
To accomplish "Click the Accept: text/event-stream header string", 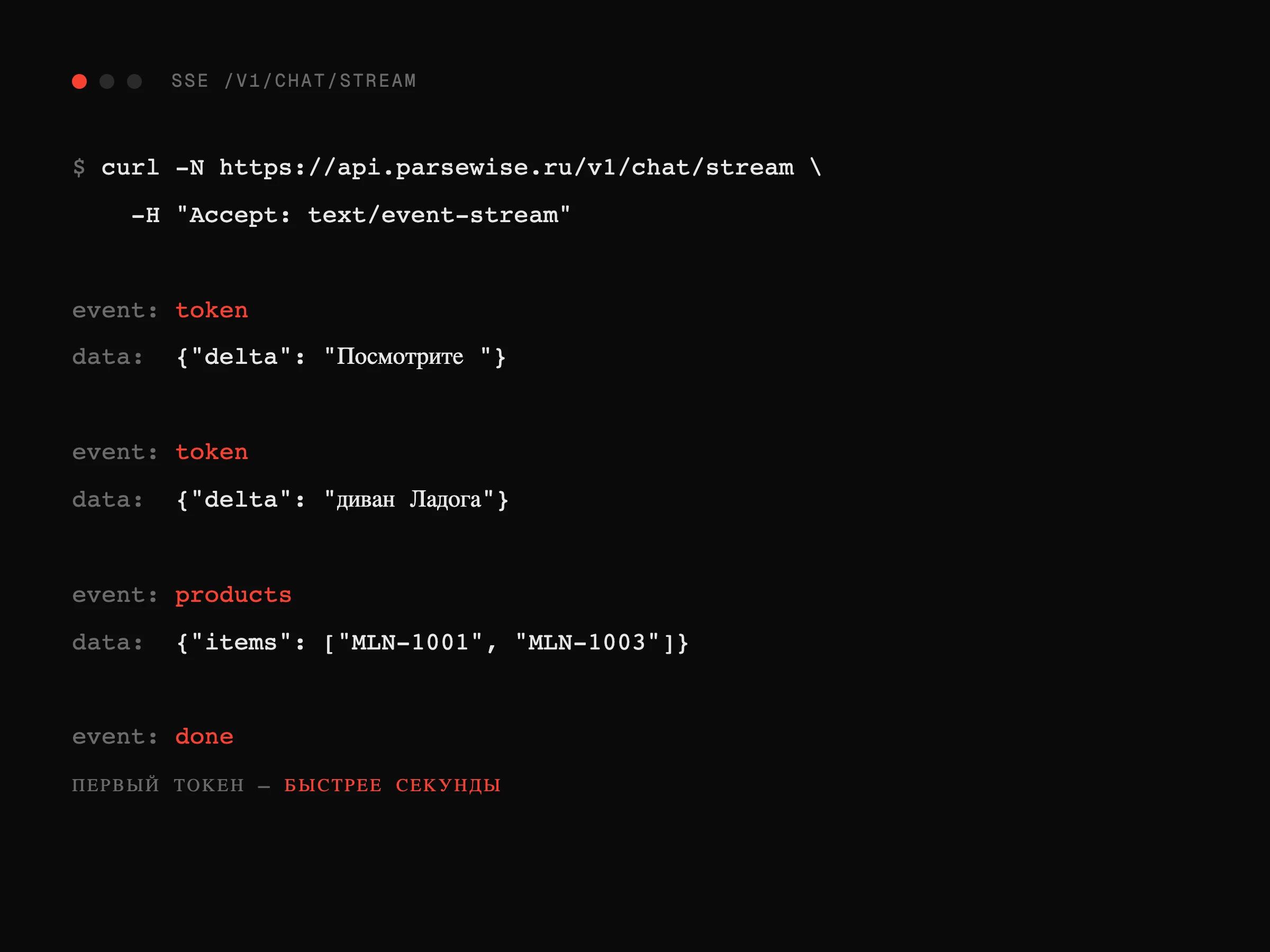I will pos(373,215).
